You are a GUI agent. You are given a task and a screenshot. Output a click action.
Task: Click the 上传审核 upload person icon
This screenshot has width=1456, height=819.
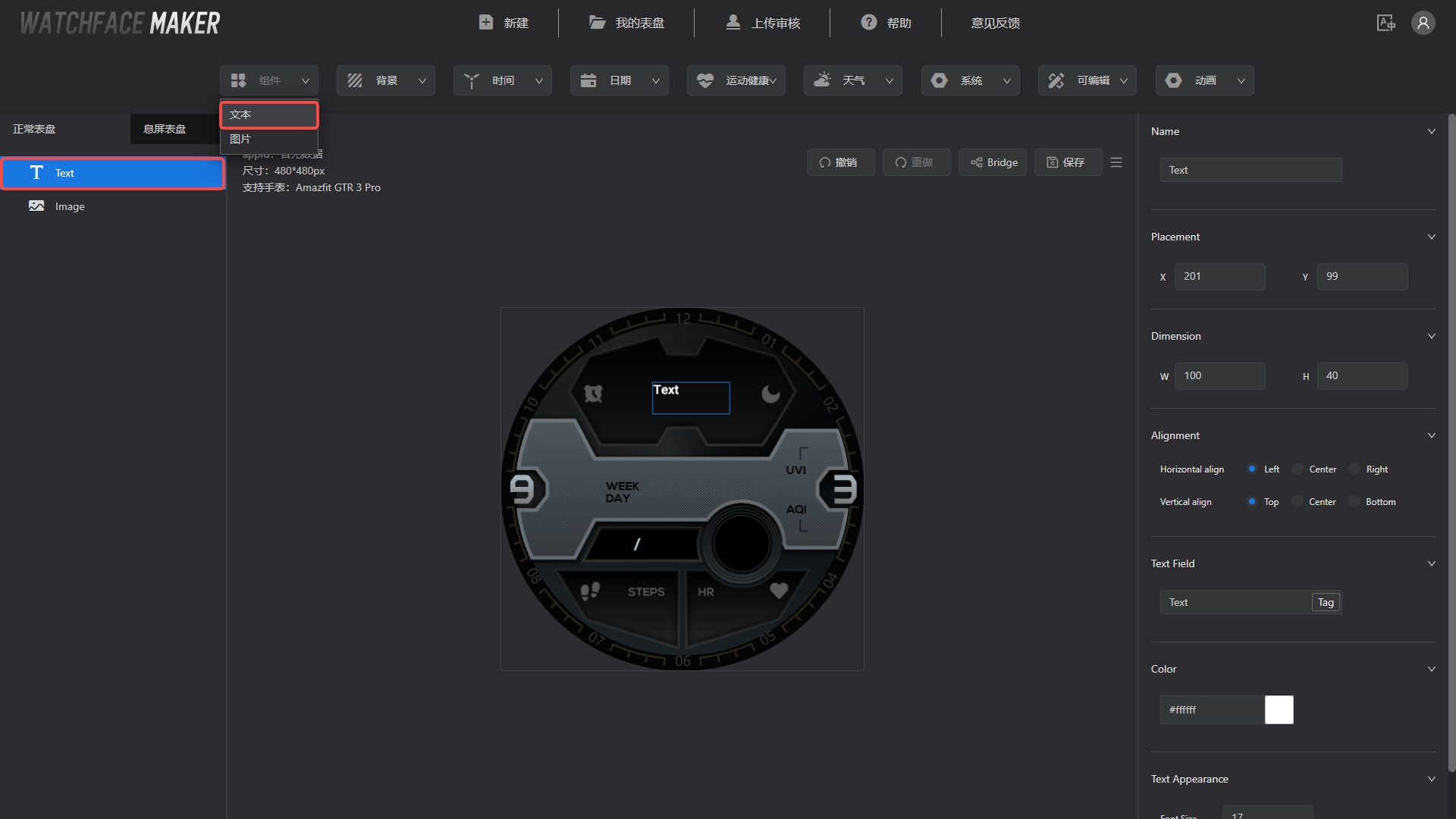733,23
